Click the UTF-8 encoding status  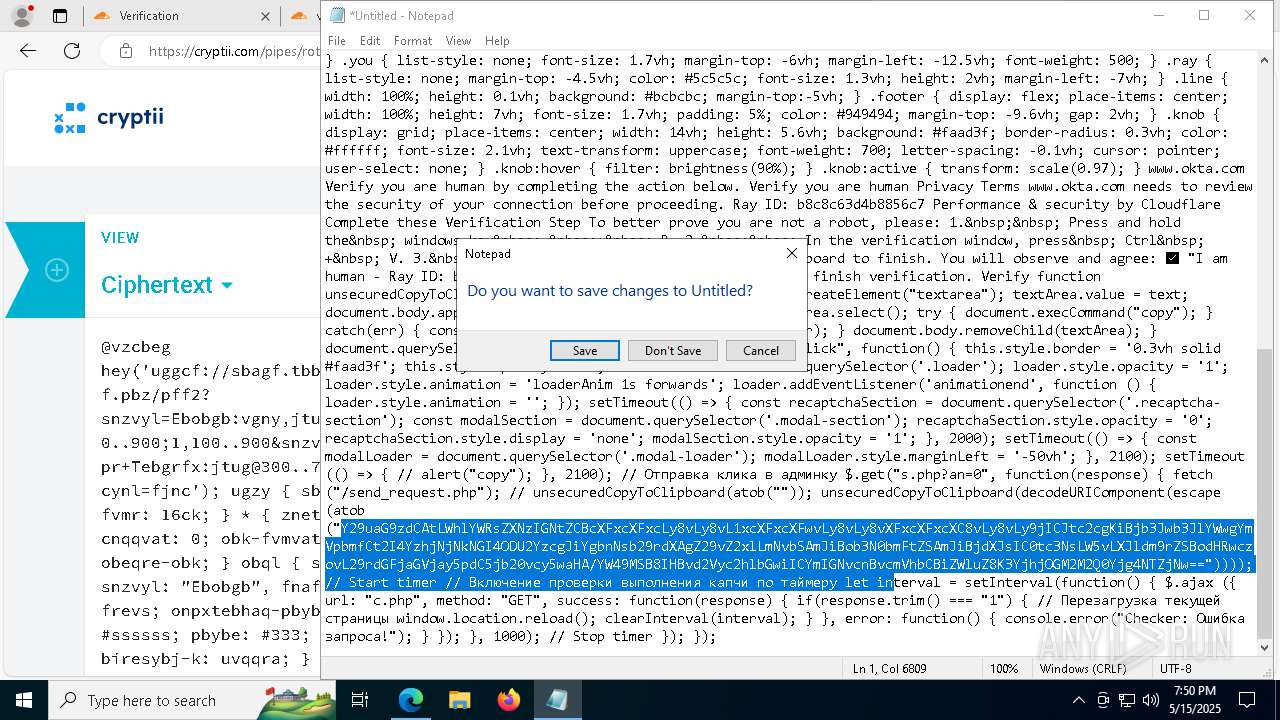1175,668
